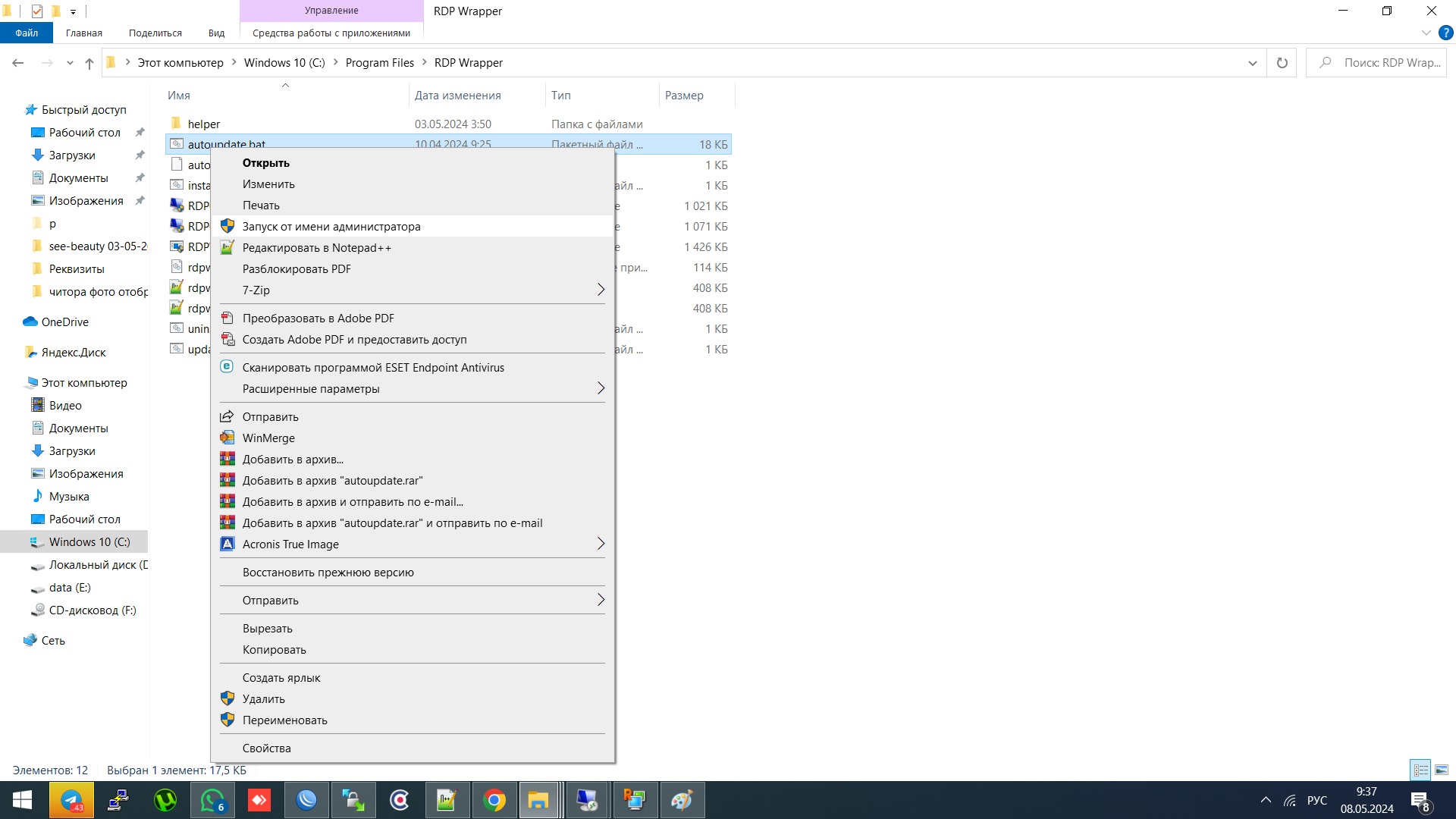Click Копировать in context menu

point(412,650)
